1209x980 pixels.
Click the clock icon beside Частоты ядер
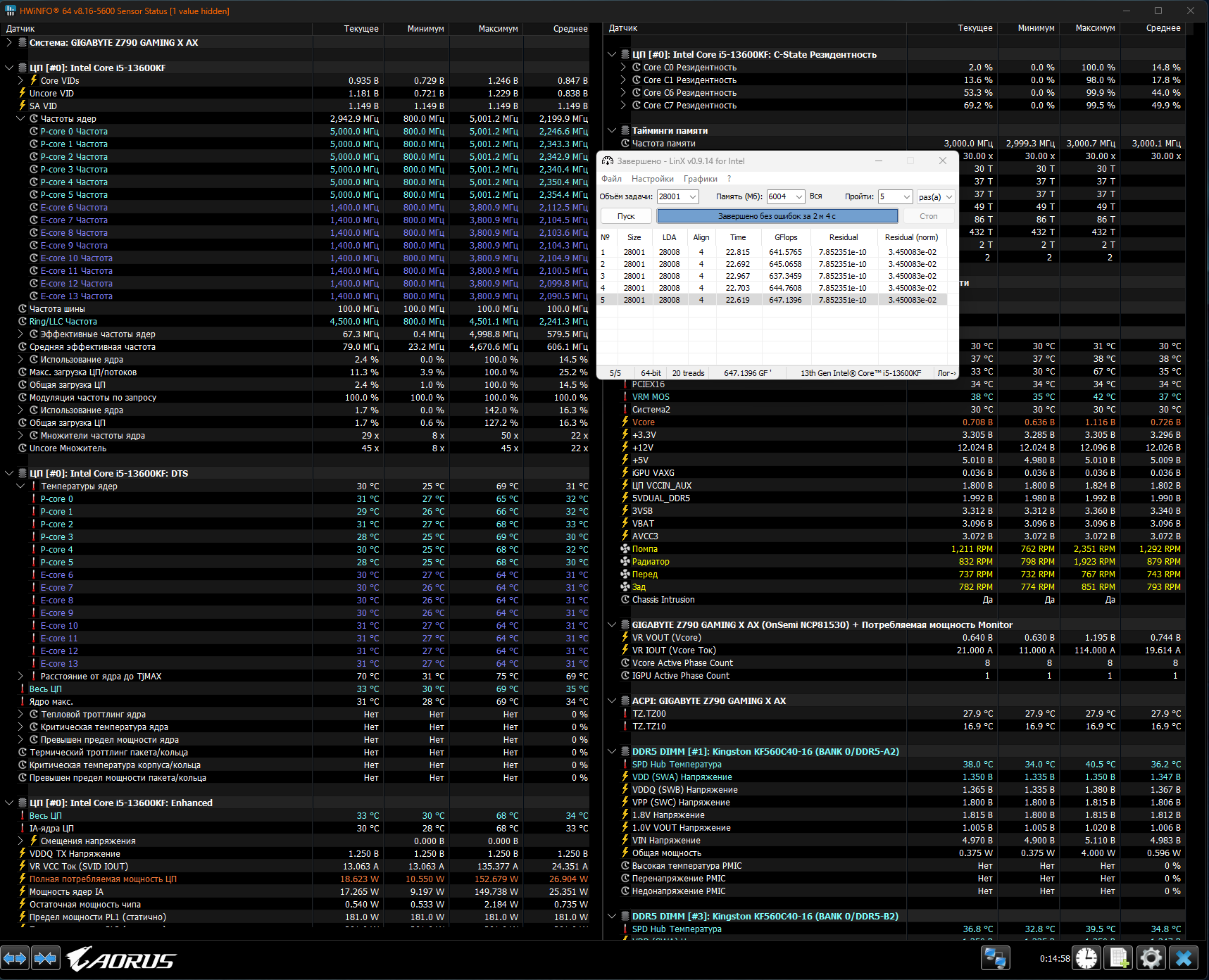click(34, 118)
